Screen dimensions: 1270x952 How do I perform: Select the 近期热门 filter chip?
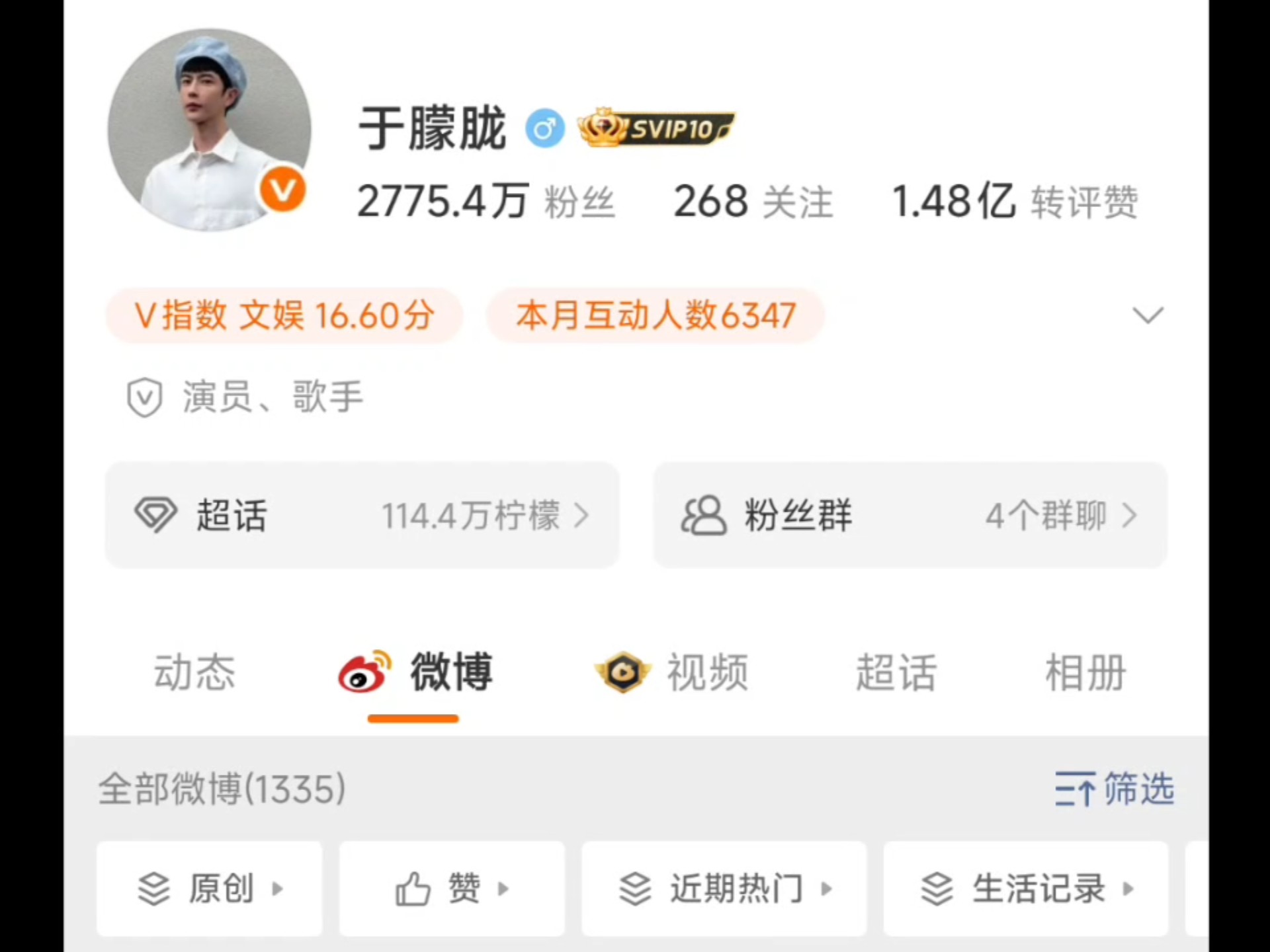724,888
